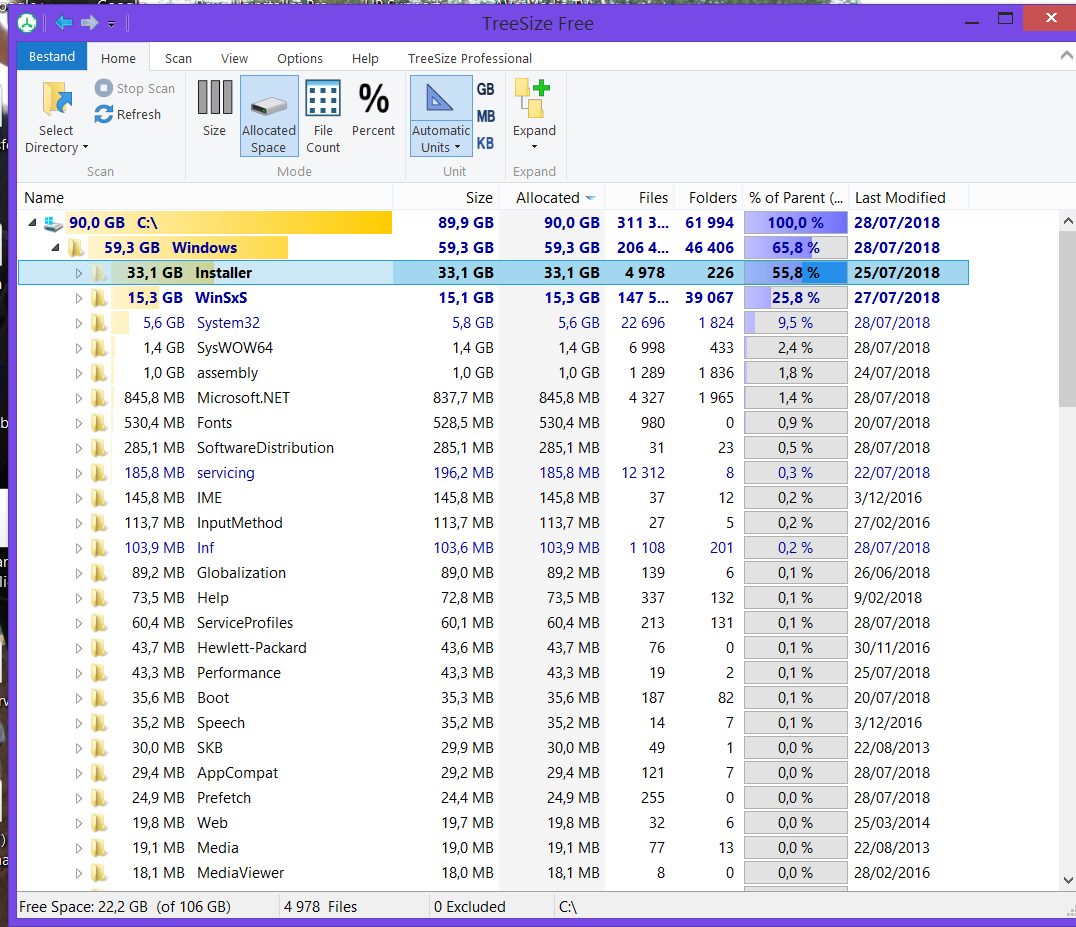
Task: Switch to Percent mode
Action: (x=373, y=108)
